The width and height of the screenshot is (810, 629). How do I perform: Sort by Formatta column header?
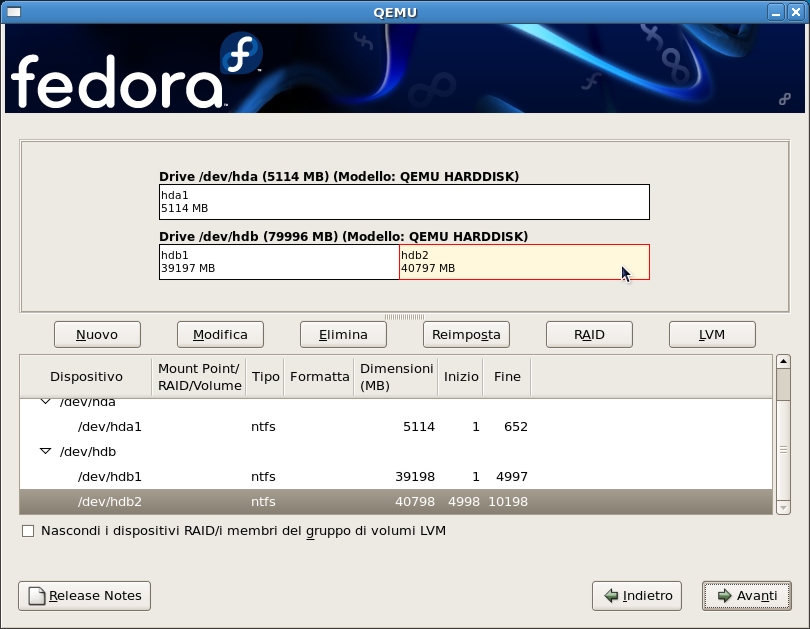click(x=319, y=376)
